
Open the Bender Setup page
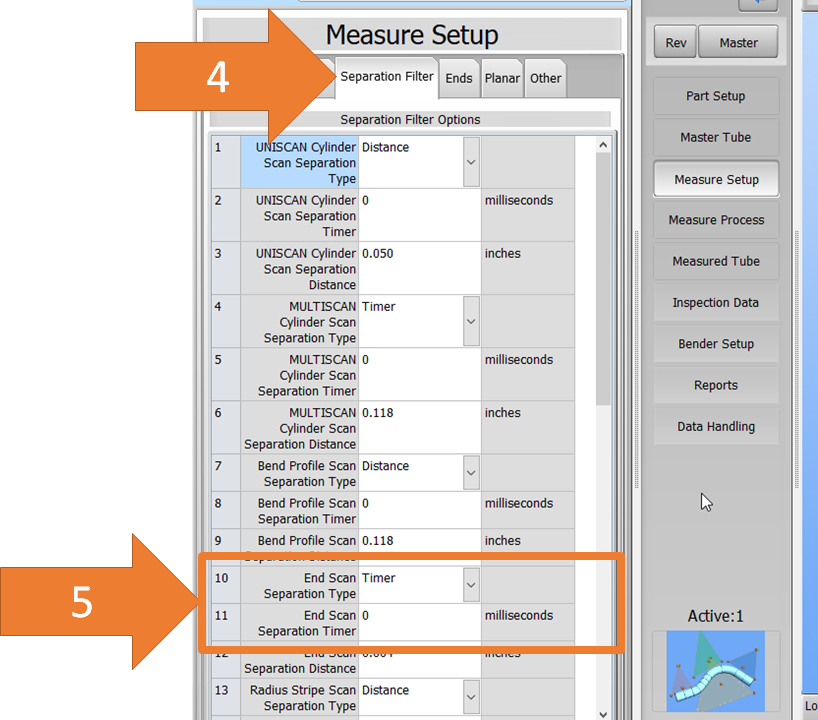[715, 344]
